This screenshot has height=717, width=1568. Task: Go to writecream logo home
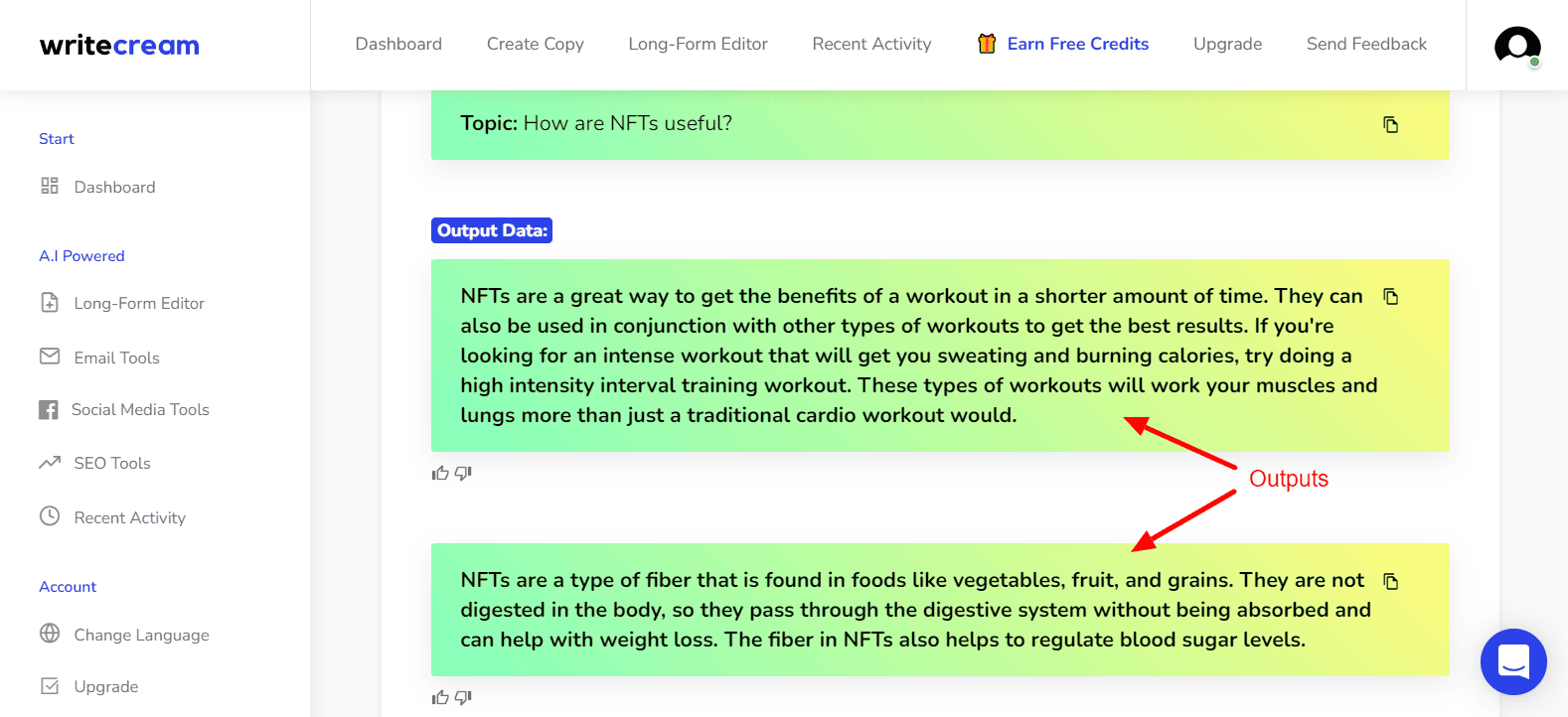tap(119, 46)
